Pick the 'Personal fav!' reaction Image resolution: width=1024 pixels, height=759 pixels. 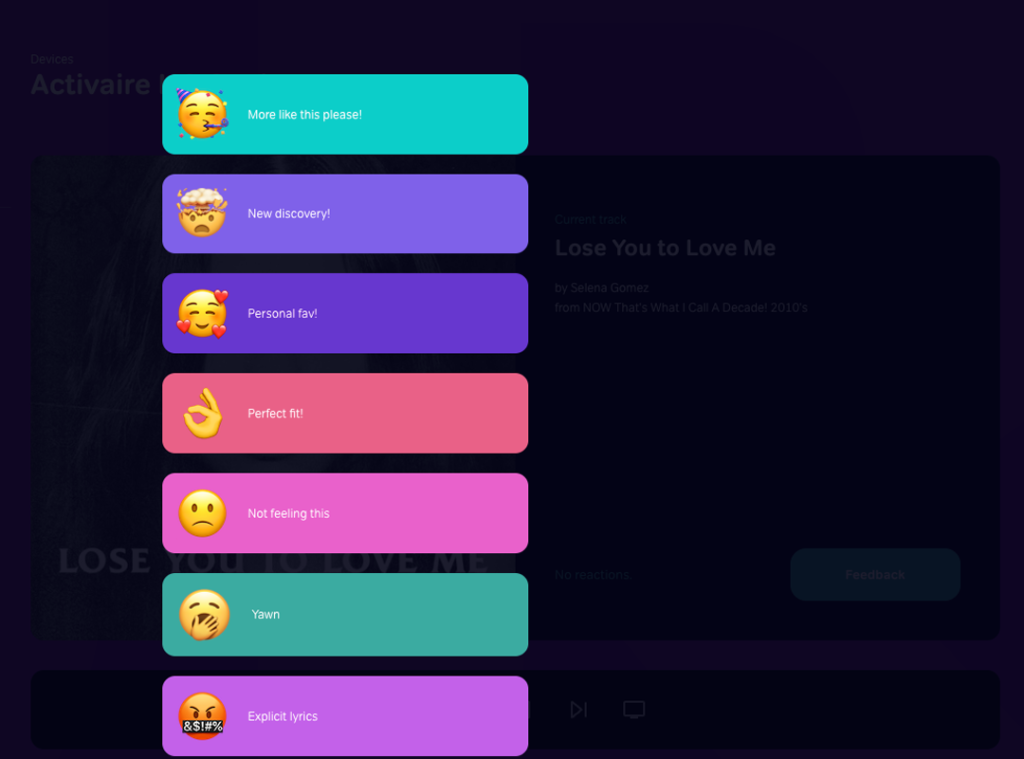345,314
